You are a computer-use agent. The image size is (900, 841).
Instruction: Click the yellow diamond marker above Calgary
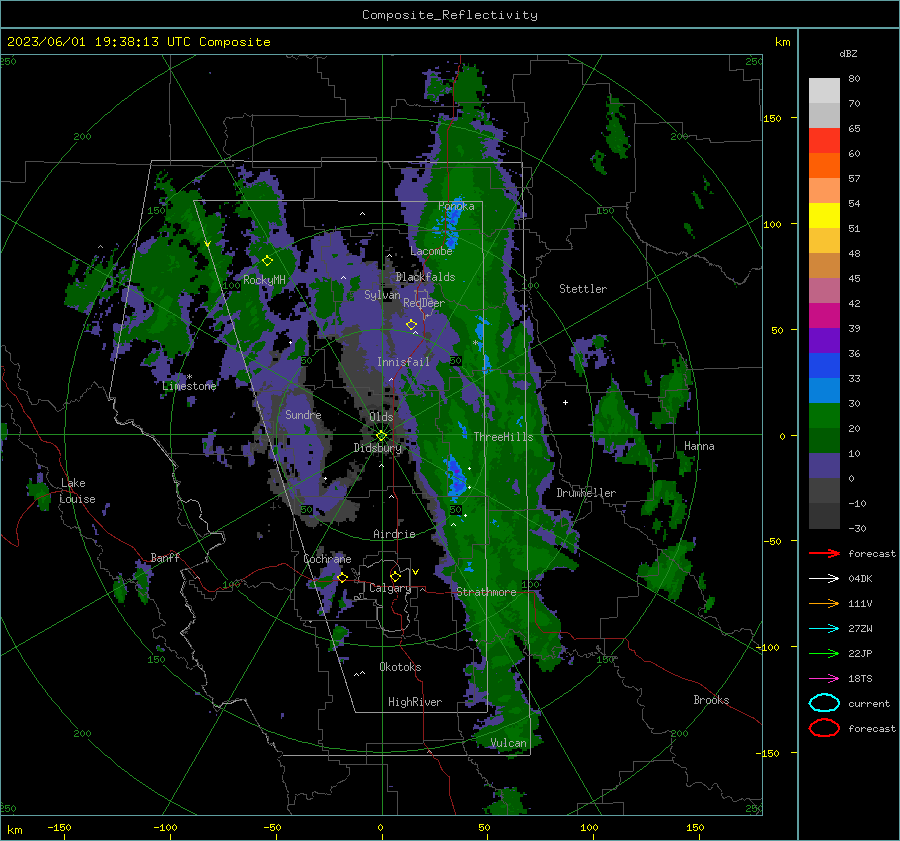point(395,576)
